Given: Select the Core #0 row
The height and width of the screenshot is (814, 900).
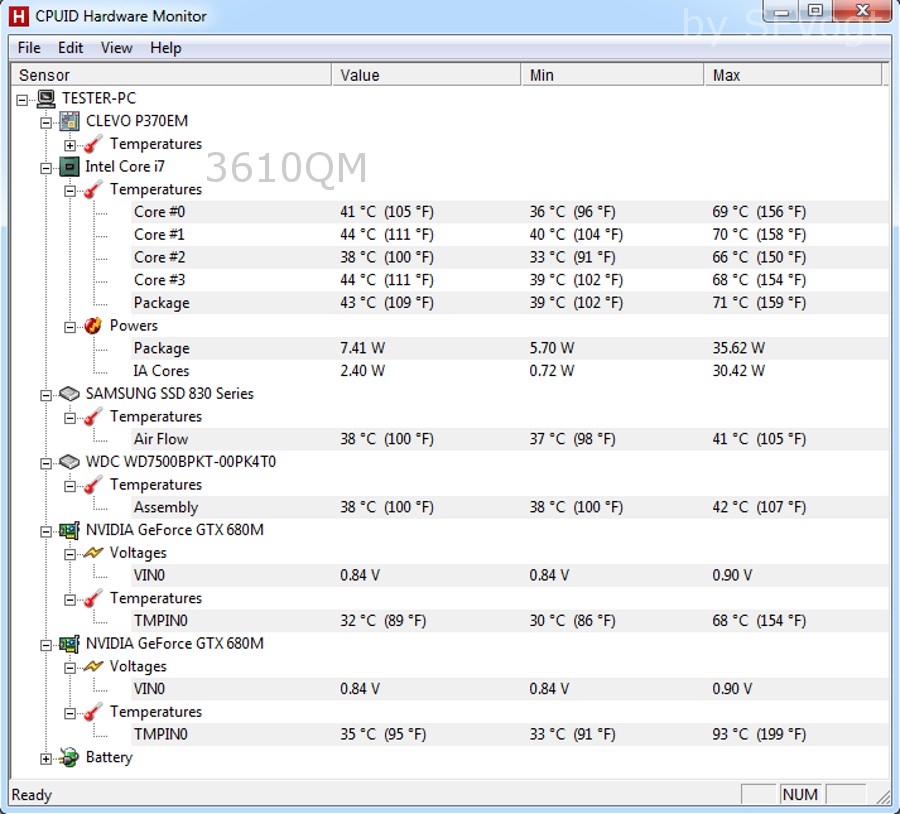Looking at the screenshot, I should click(x=510, y=212).
